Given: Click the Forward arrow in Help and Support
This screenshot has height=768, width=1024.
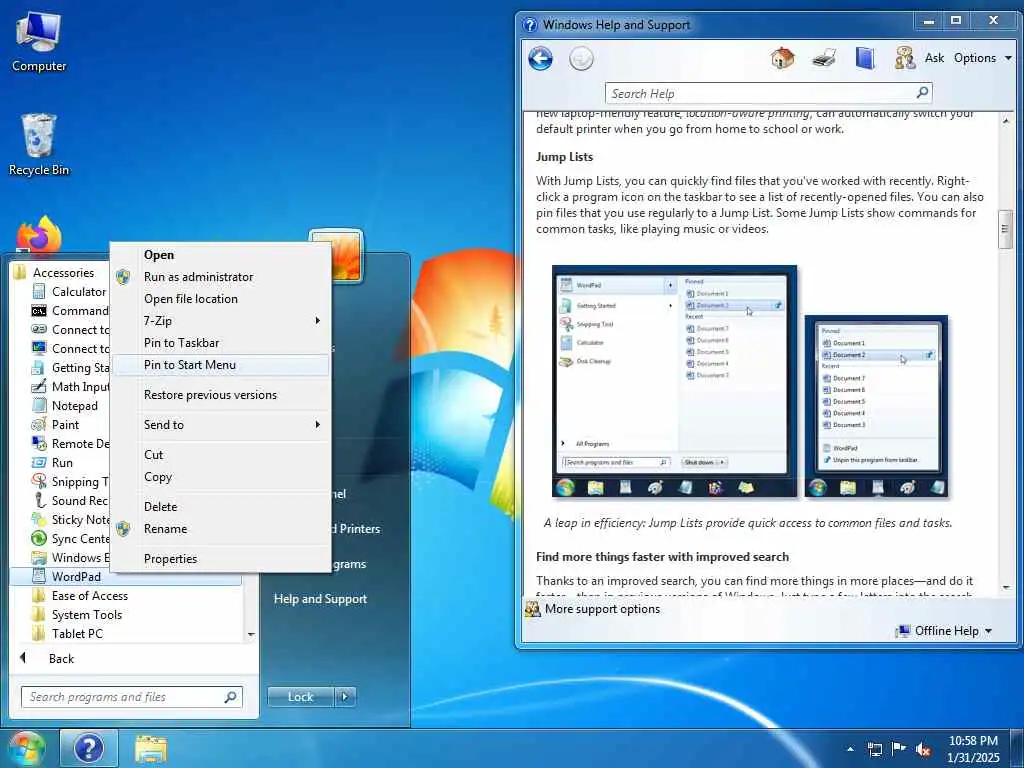Looking at the screenshot, I should coord(581,59).
